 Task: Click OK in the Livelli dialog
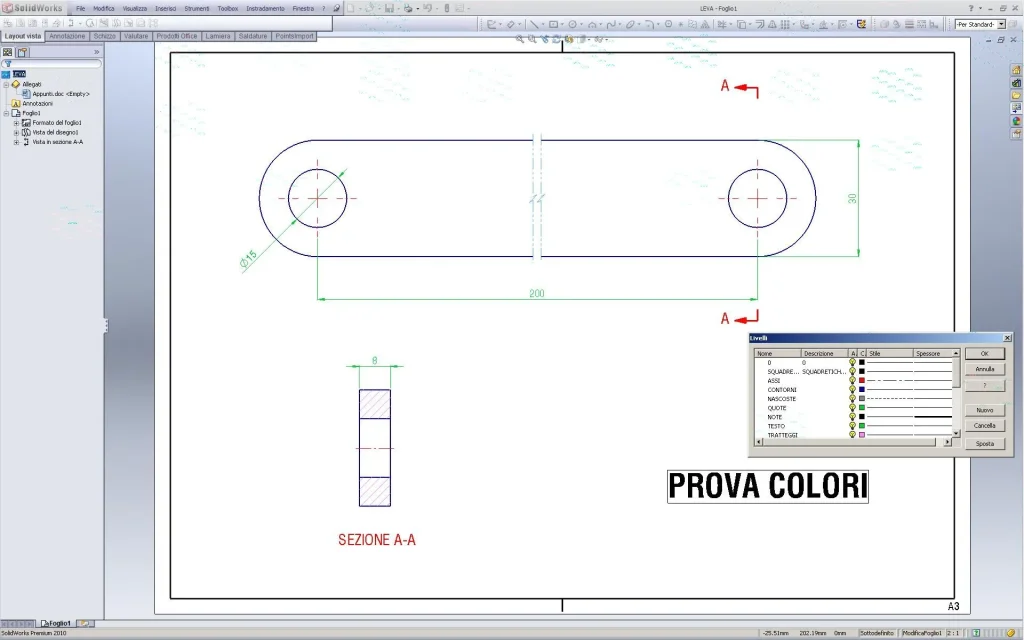tap(985, 353)
